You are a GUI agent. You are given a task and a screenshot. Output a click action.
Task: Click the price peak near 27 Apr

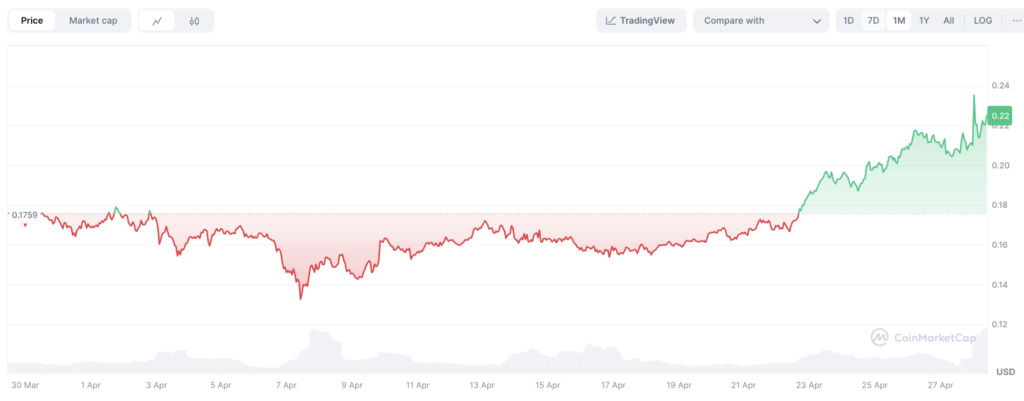tap(974, 96)
